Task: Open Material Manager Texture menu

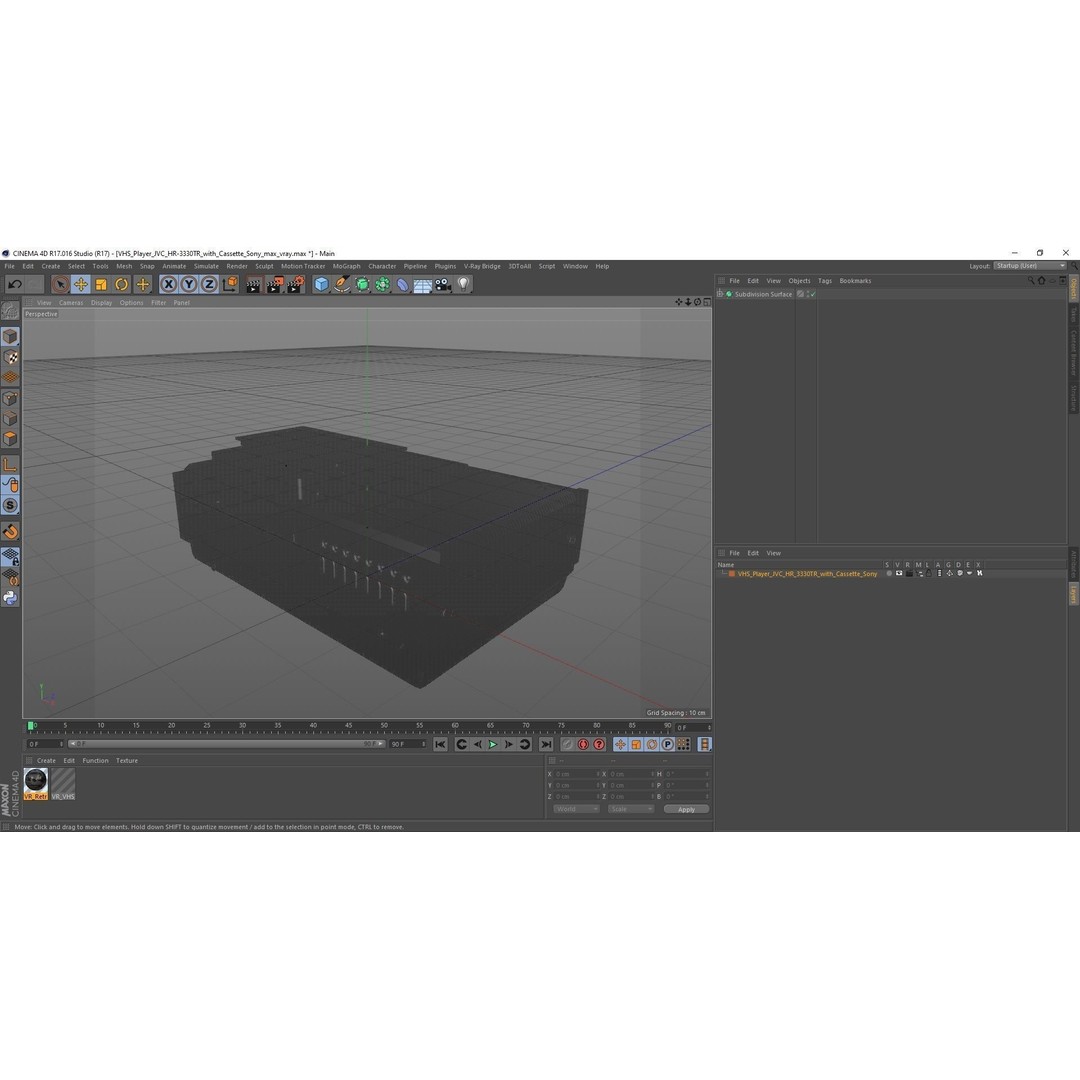Action: coord(127,761)
